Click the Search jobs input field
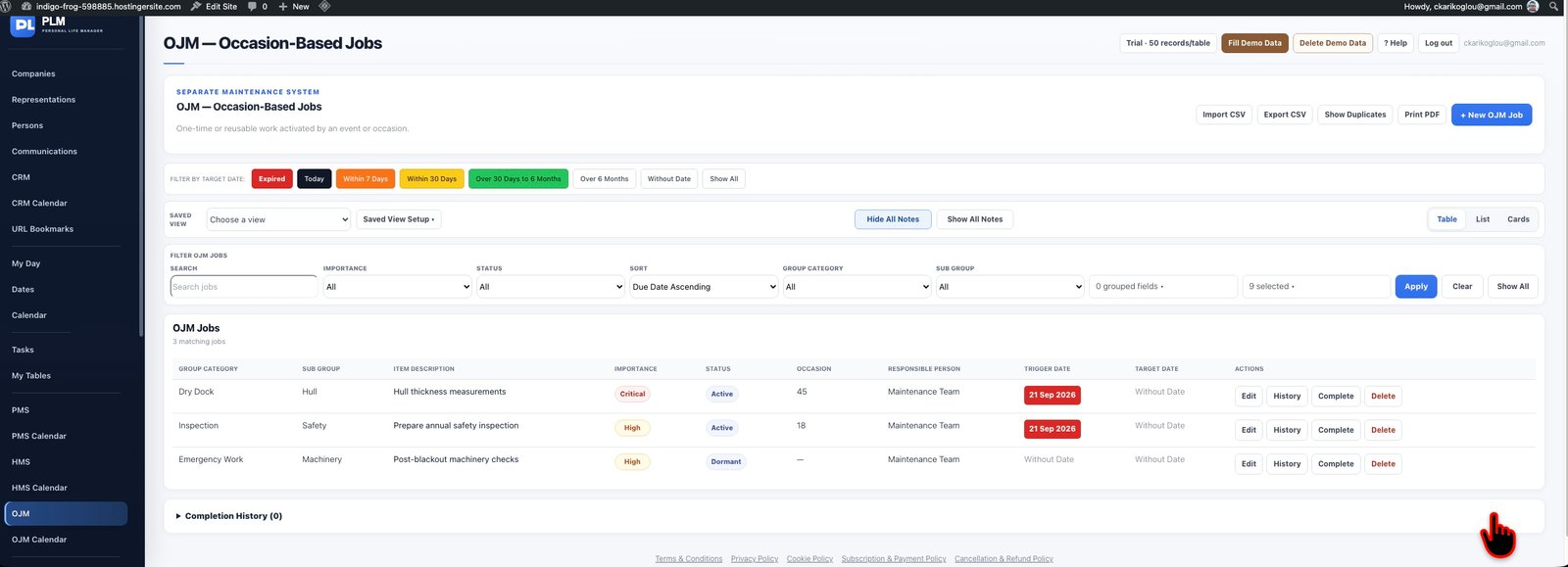 [244, 287]
